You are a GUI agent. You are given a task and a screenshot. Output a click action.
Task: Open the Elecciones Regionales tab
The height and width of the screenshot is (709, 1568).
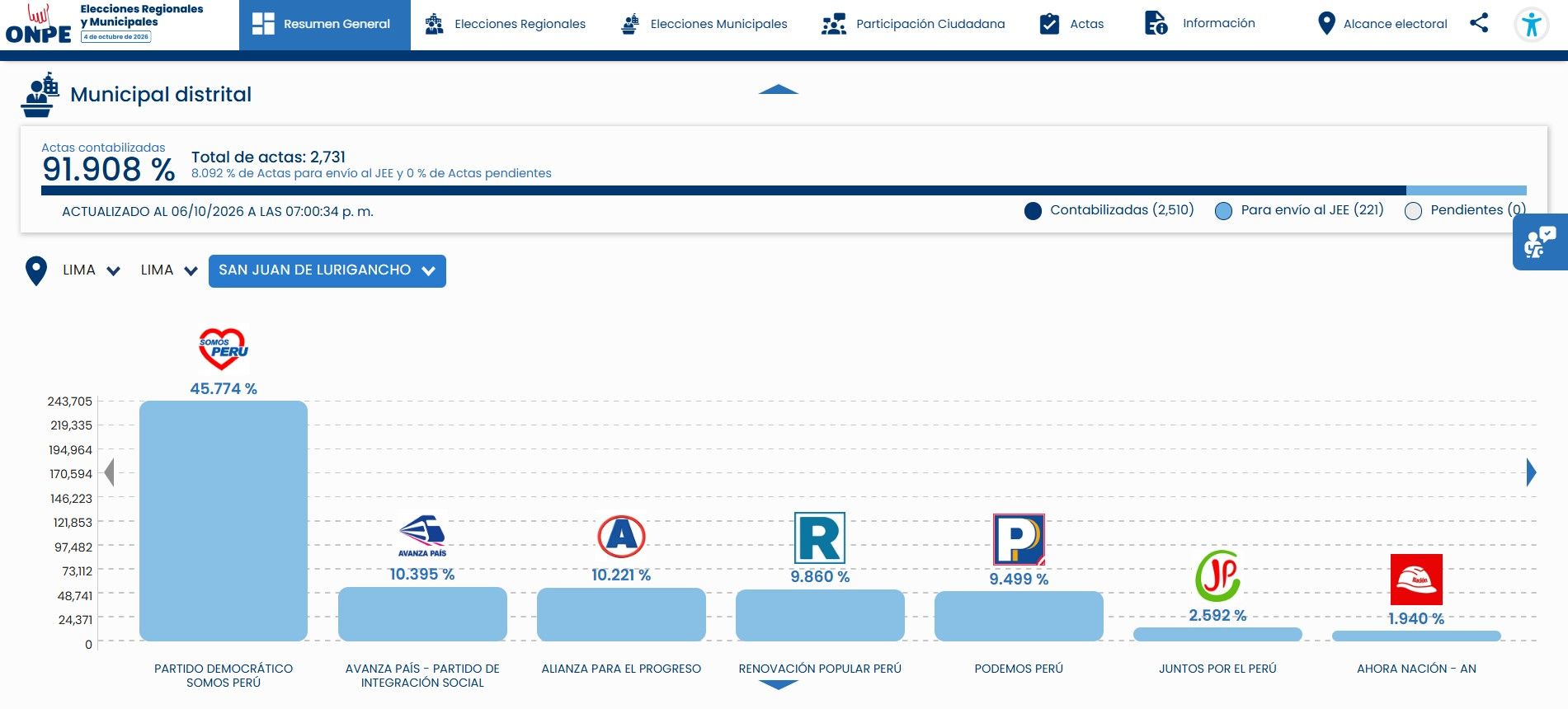pyautogui.click(x=505, y=24)
